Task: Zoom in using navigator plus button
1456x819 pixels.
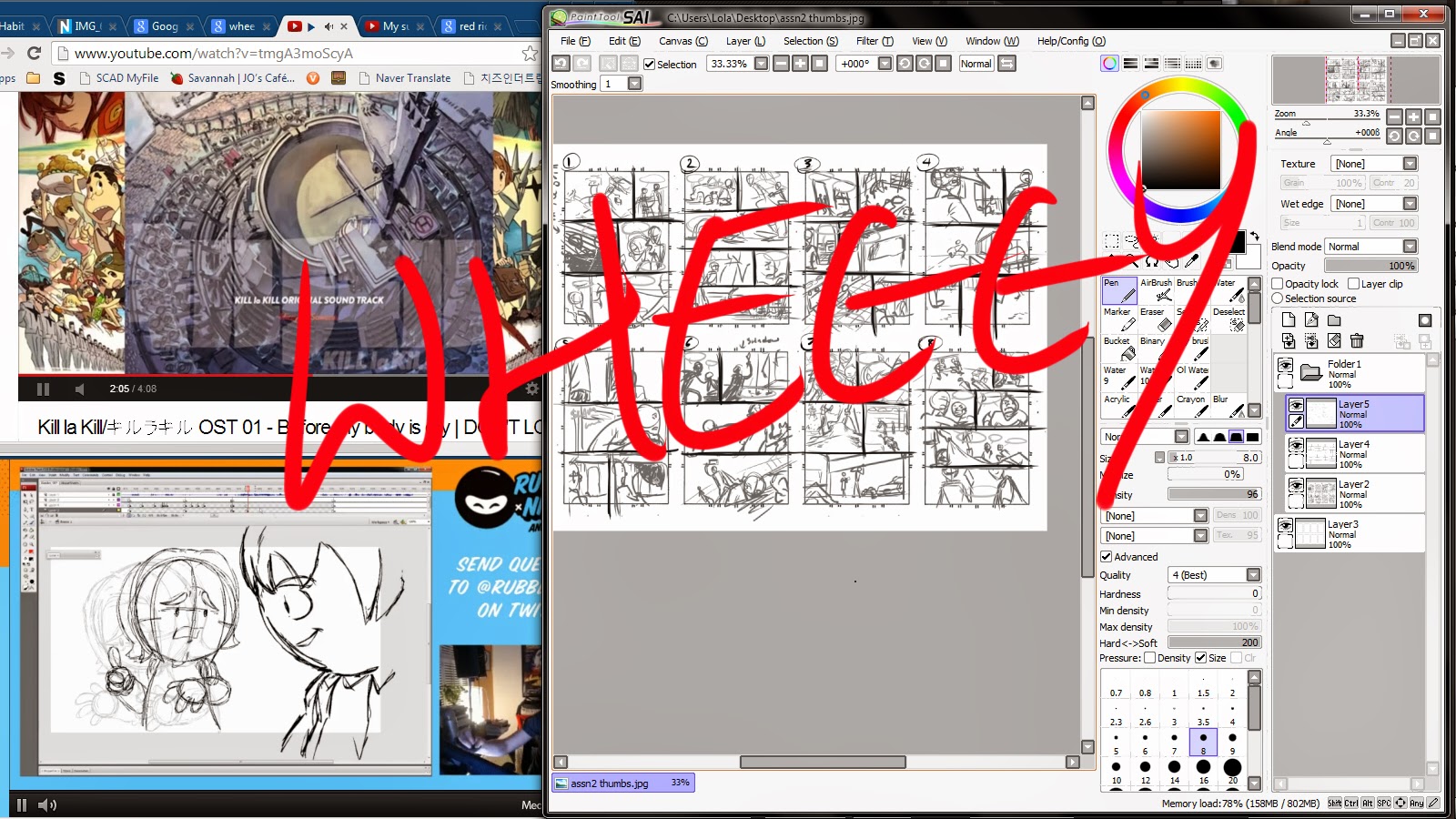Action: 1413,116
